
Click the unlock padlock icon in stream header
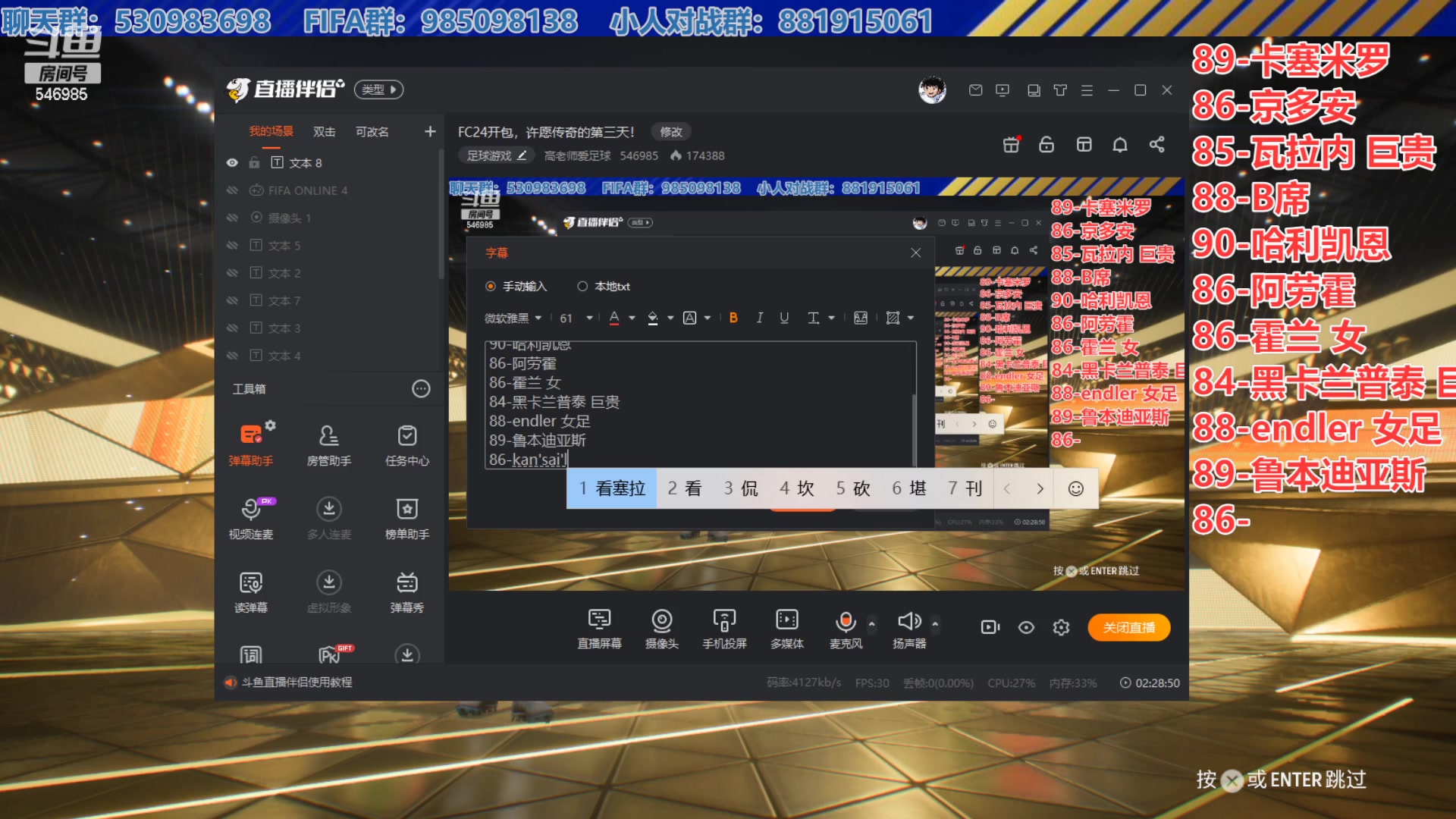click(1046, 144)
